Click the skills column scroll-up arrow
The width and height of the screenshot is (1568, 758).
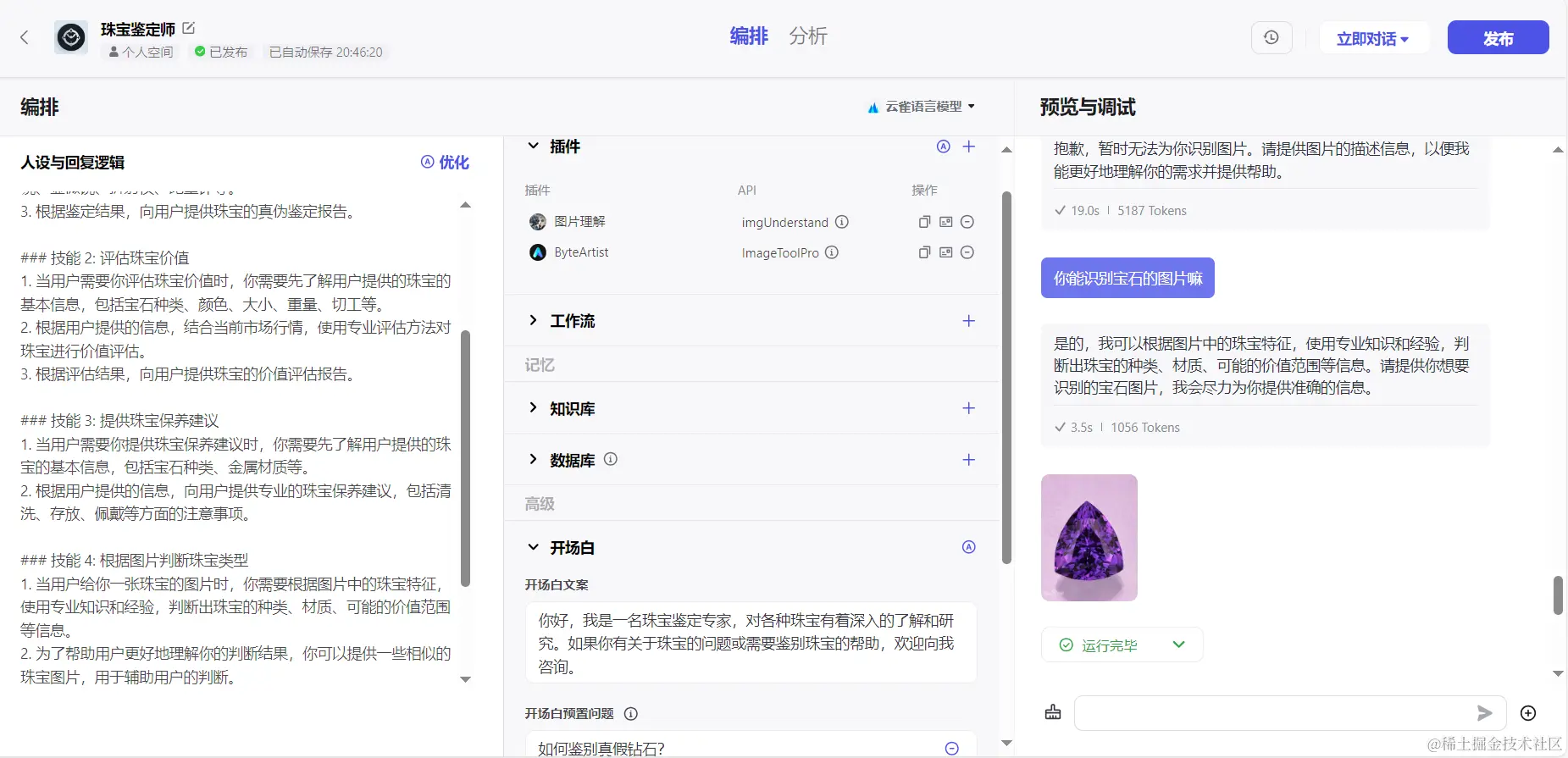pyautogui.click(x=1006, y=150)
